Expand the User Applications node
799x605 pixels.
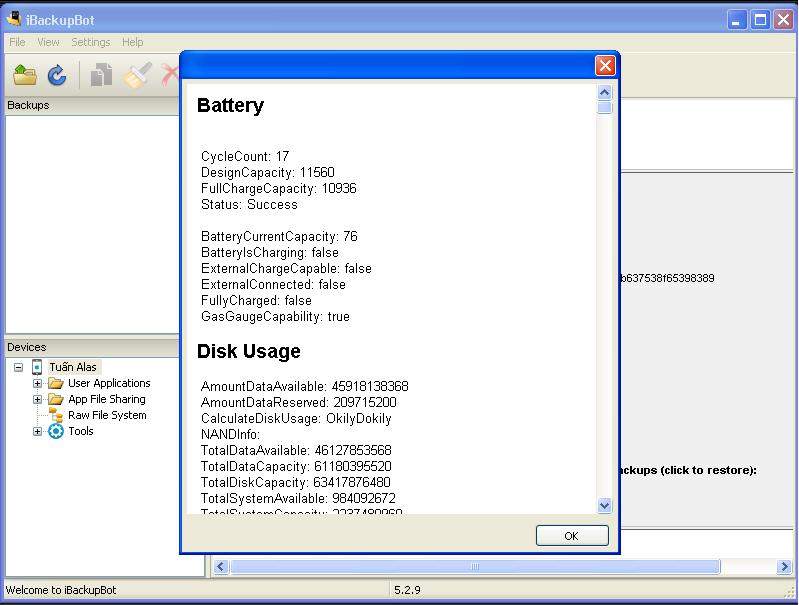pos(37,383)
